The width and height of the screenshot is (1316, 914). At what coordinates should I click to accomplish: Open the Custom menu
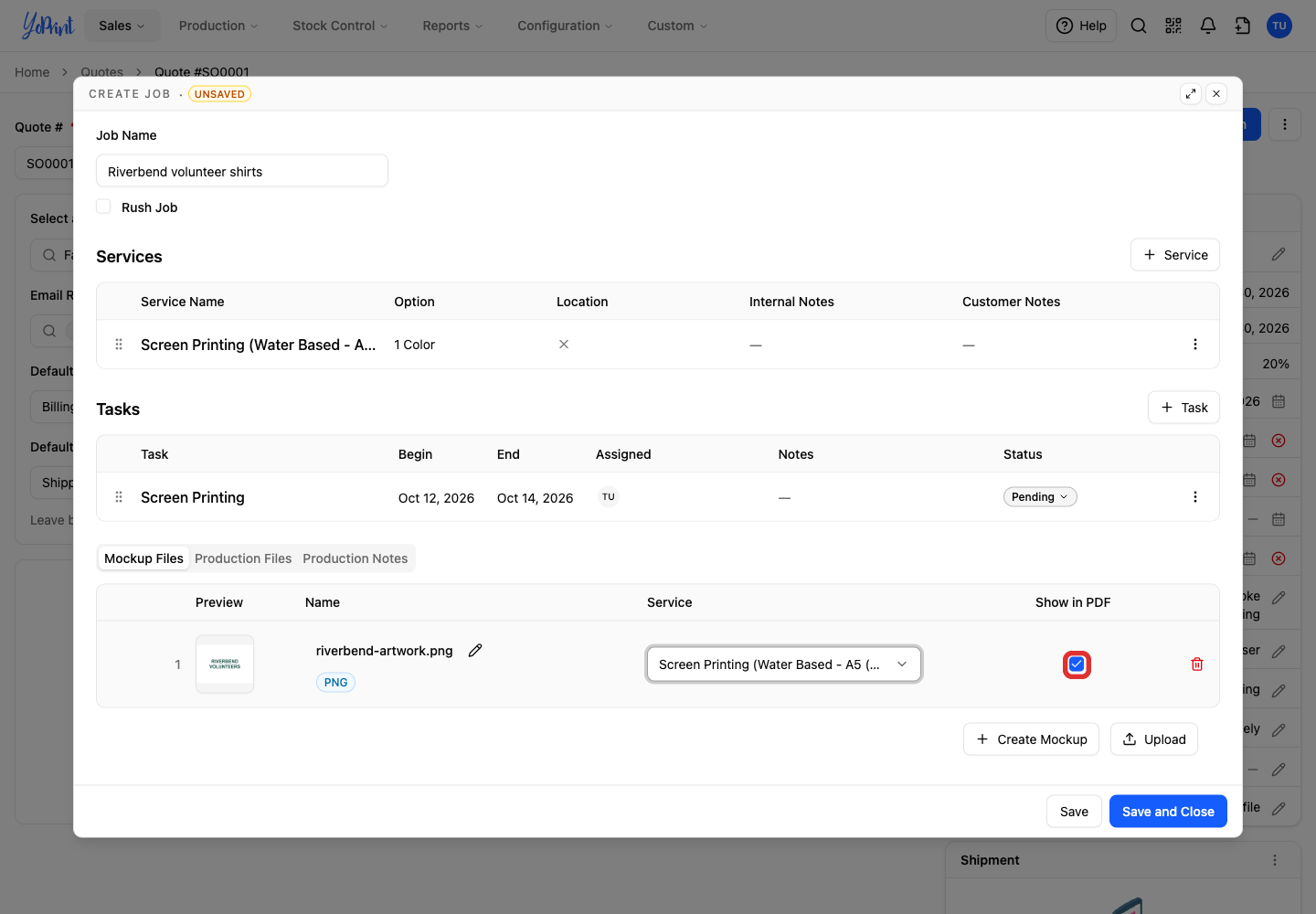(x=677, y=26)
